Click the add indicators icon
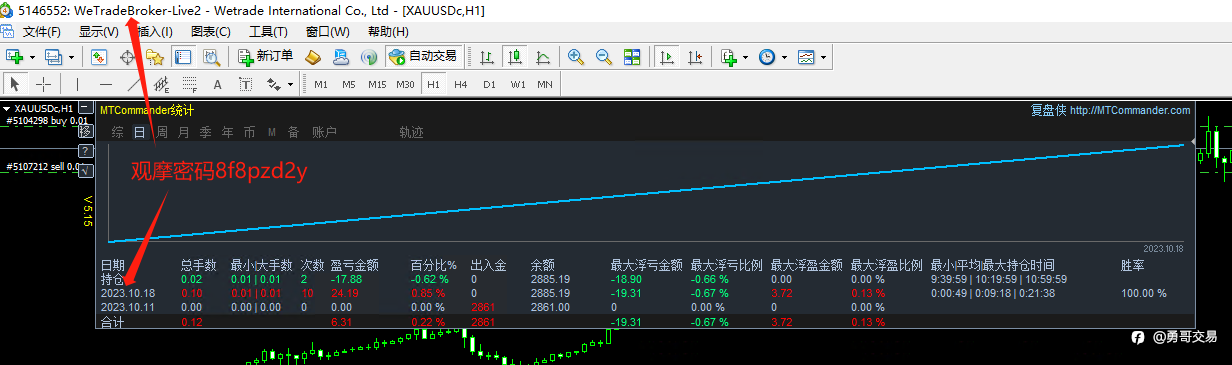Viewport: 1232px width, 365px height. [x=729, y=57]
